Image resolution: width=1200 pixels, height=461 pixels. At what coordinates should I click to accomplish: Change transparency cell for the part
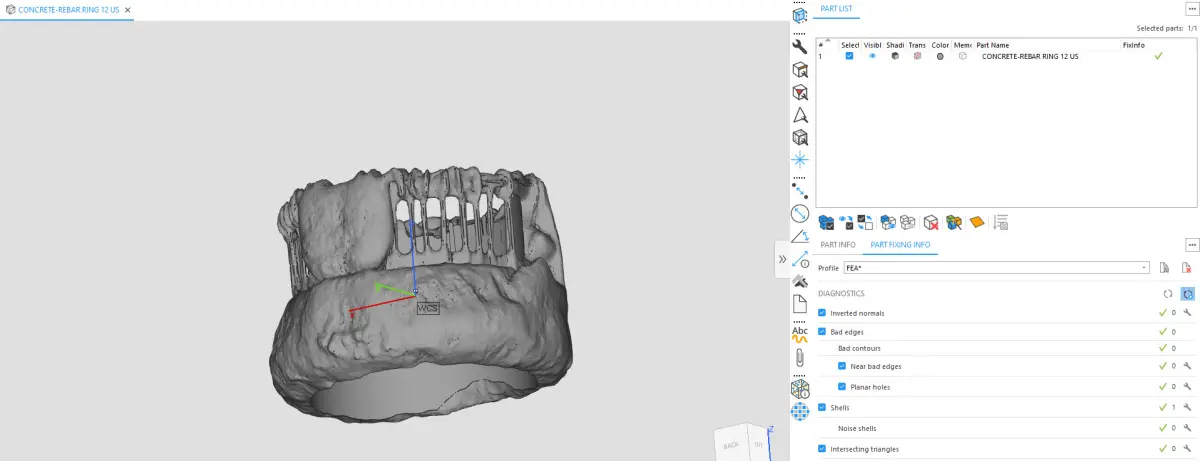[x=917, y=56]
